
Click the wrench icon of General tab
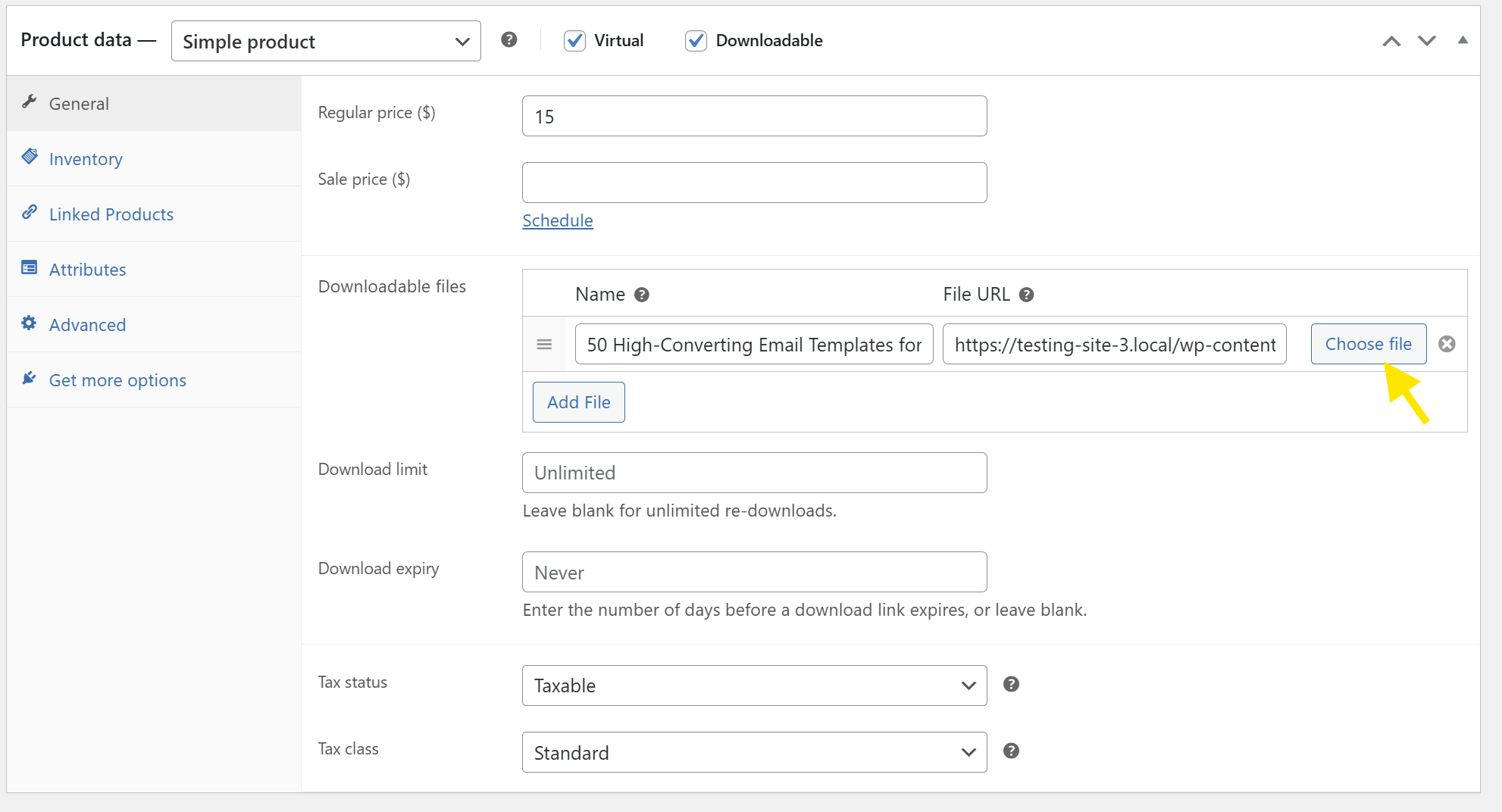click(30, 101)
